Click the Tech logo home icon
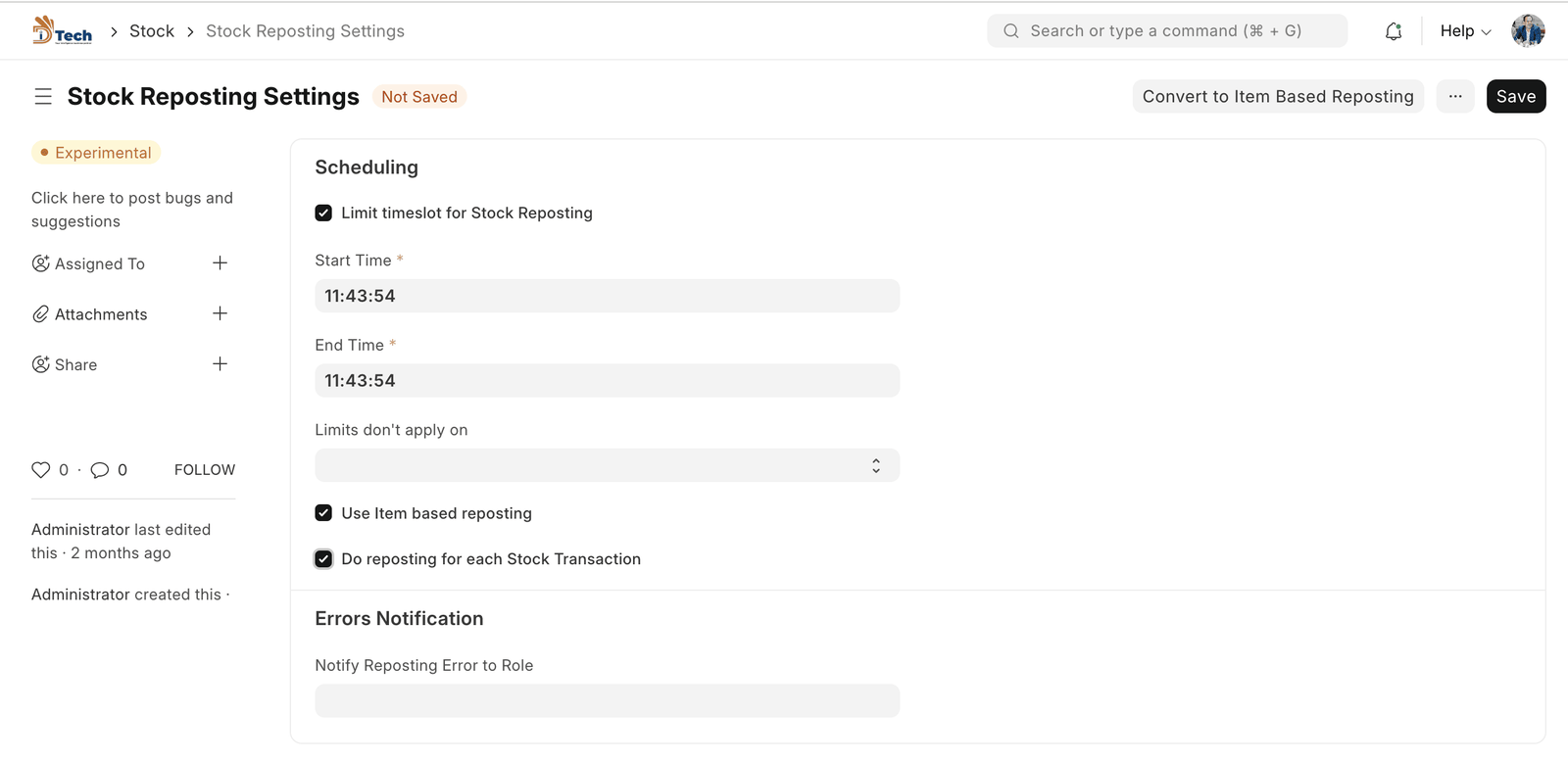This screenshot has height=761, width=1568. pos(62,31)
